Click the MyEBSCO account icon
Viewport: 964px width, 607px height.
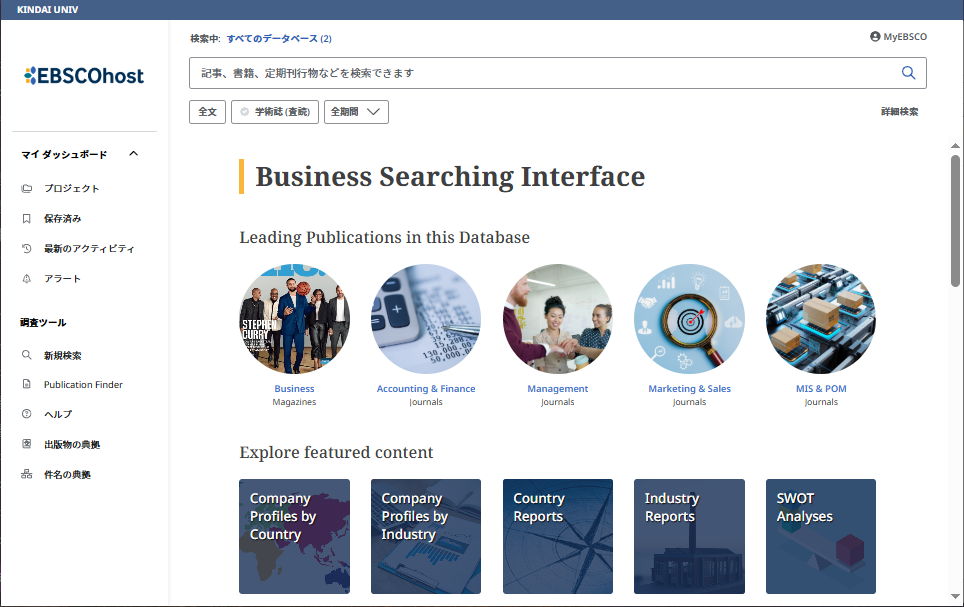[875, 36]
